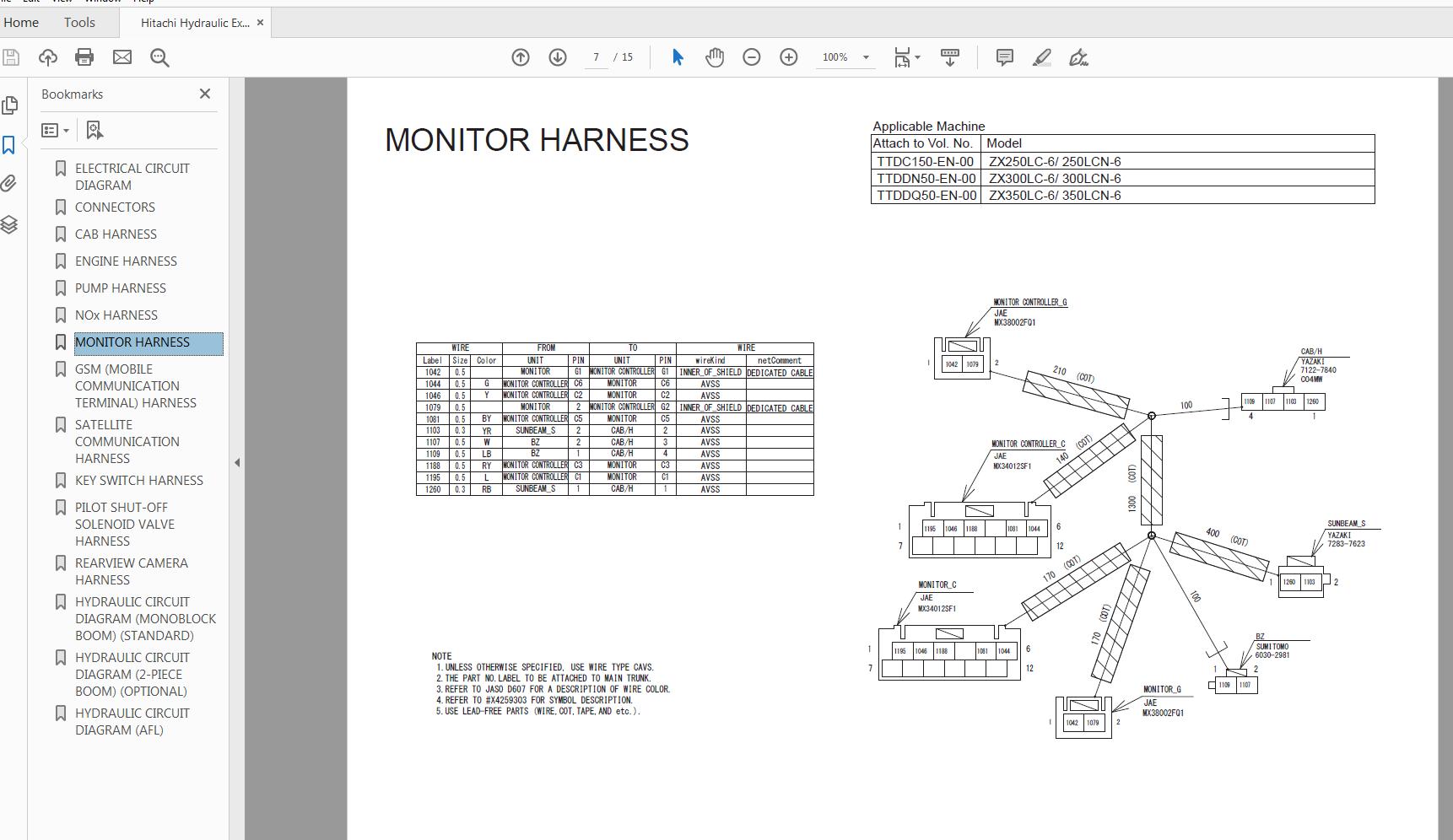Select the Hand tool in the toolbar

coord(714,57)
